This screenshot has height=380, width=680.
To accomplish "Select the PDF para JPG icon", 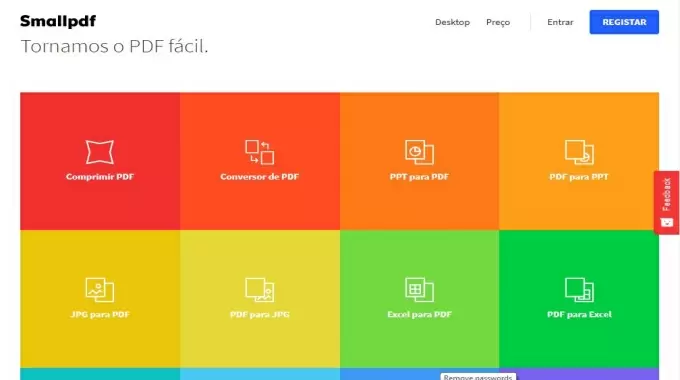I will pyautogui.click(x=259, y=290).
